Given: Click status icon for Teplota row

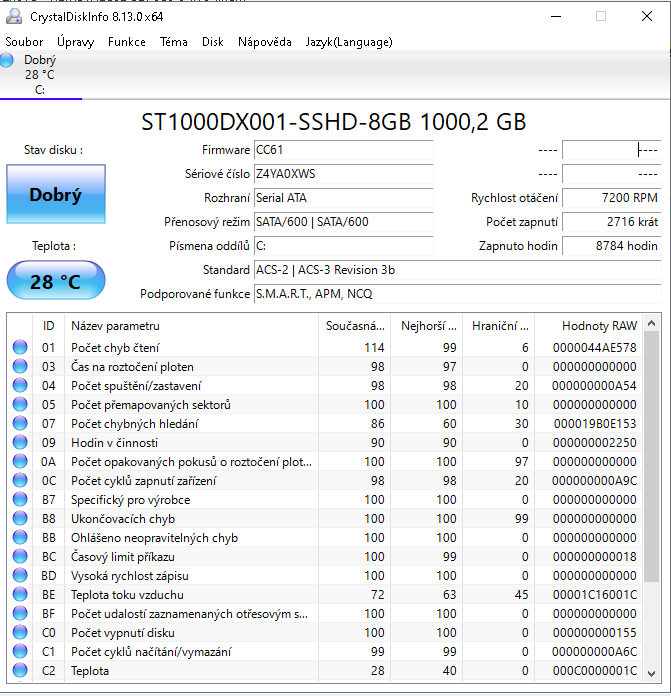Looking at the screenshot, I should click(x=20, y=671).
